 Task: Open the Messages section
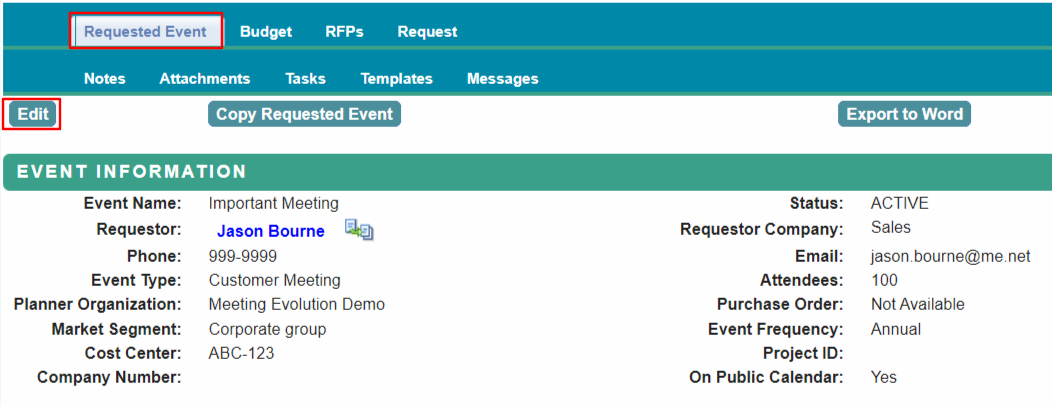[502, 79]
